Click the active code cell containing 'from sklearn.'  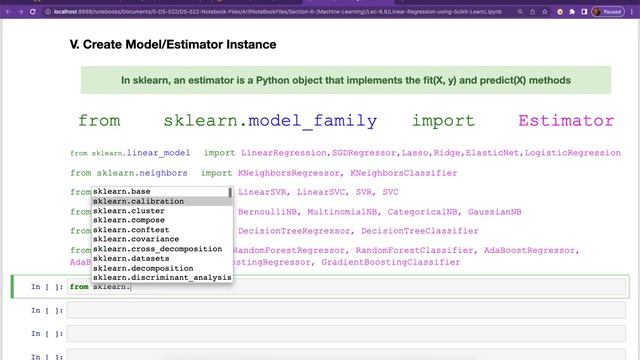point(346,287)
